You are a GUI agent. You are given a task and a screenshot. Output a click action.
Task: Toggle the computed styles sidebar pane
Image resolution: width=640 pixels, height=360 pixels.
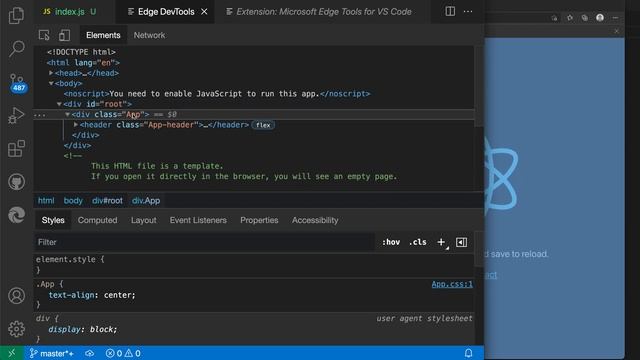[x=461, y=242]
